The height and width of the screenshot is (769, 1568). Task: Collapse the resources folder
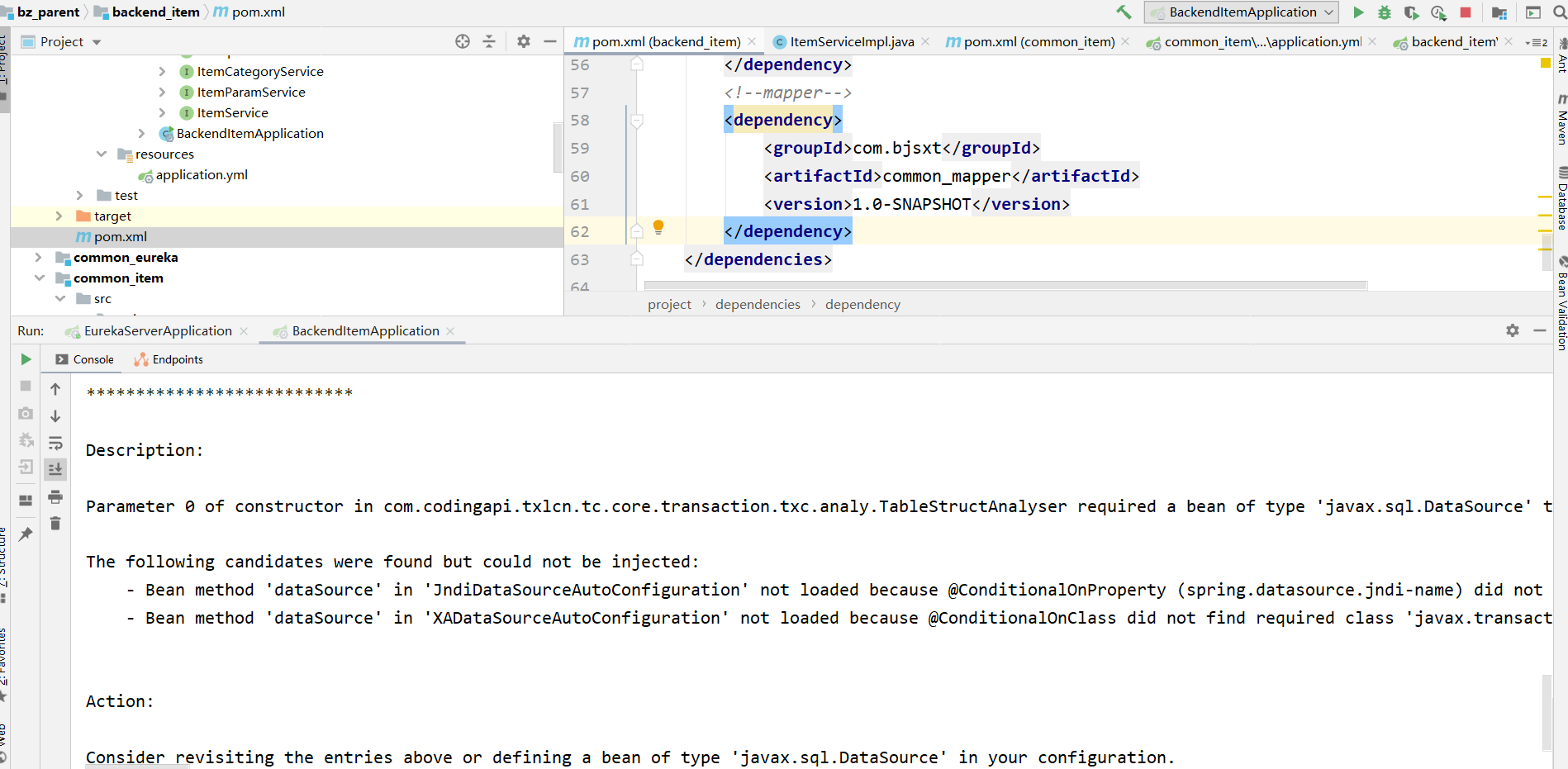(101, 154)
